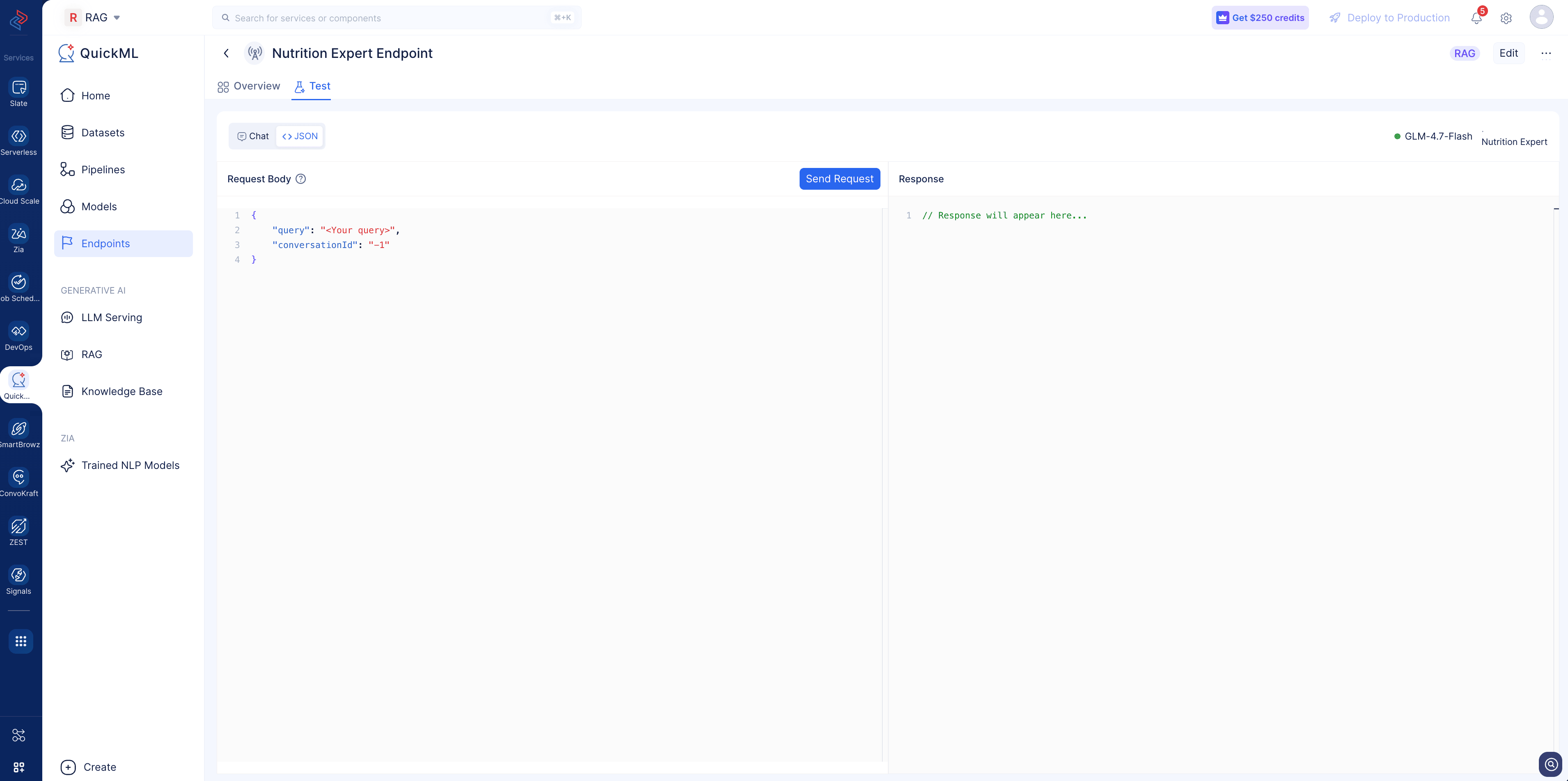Screen dimensions: 1568x781
Task: Click Get $250 credits
Action: [x=1260, y=18]
